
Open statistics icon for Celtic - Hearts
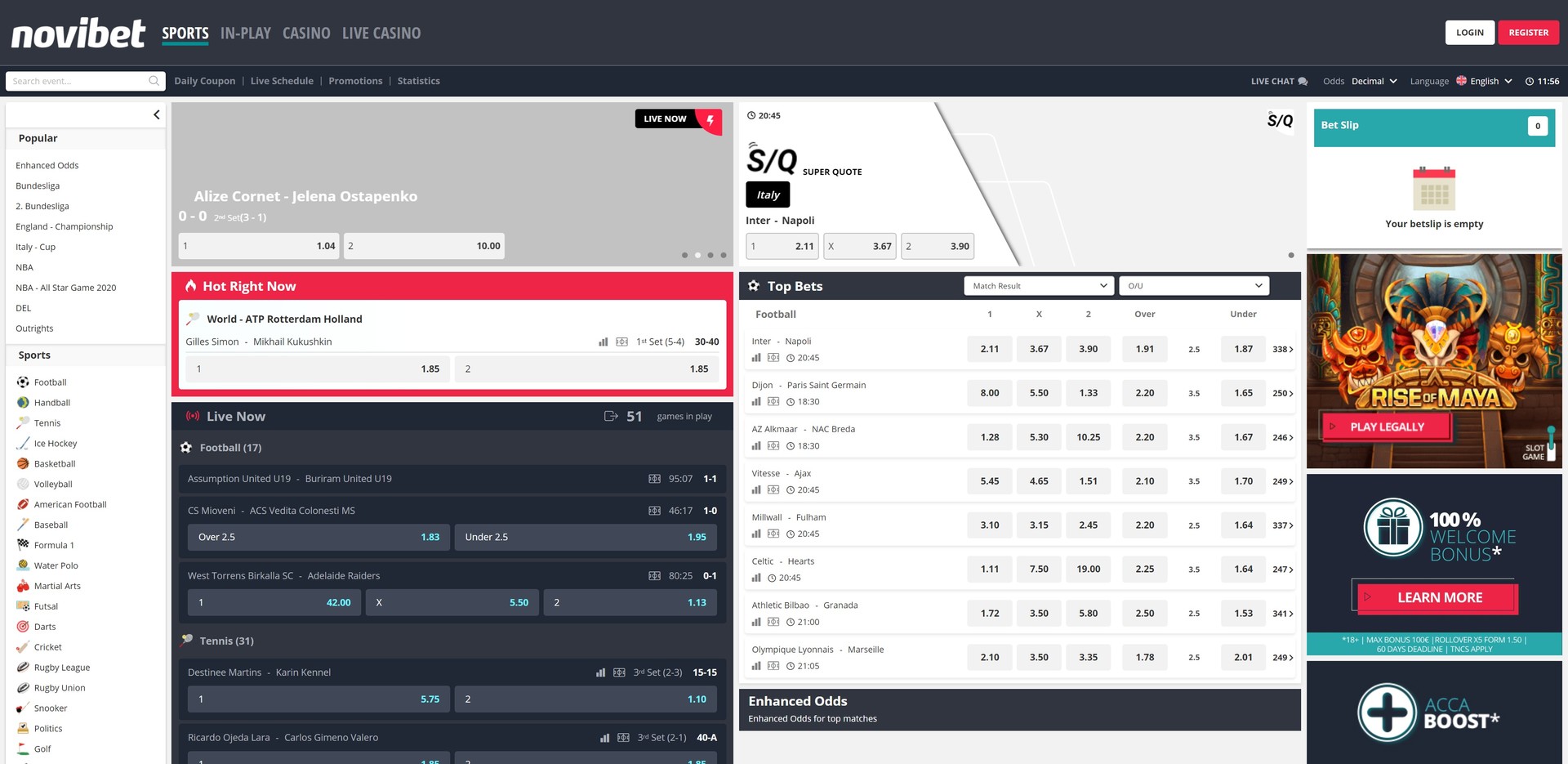[x=756, y=578]
